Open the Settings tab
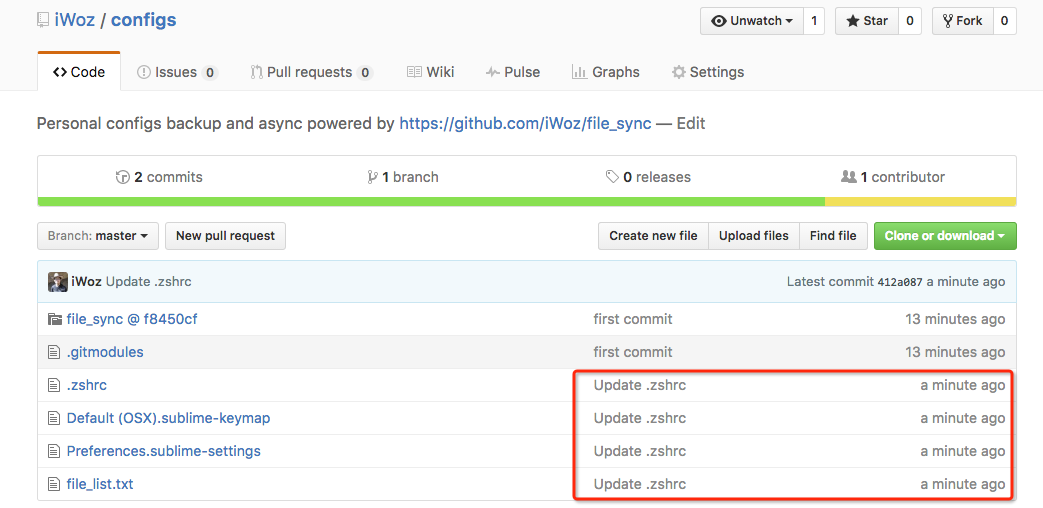1043x508 pixels. coord(708,72)
